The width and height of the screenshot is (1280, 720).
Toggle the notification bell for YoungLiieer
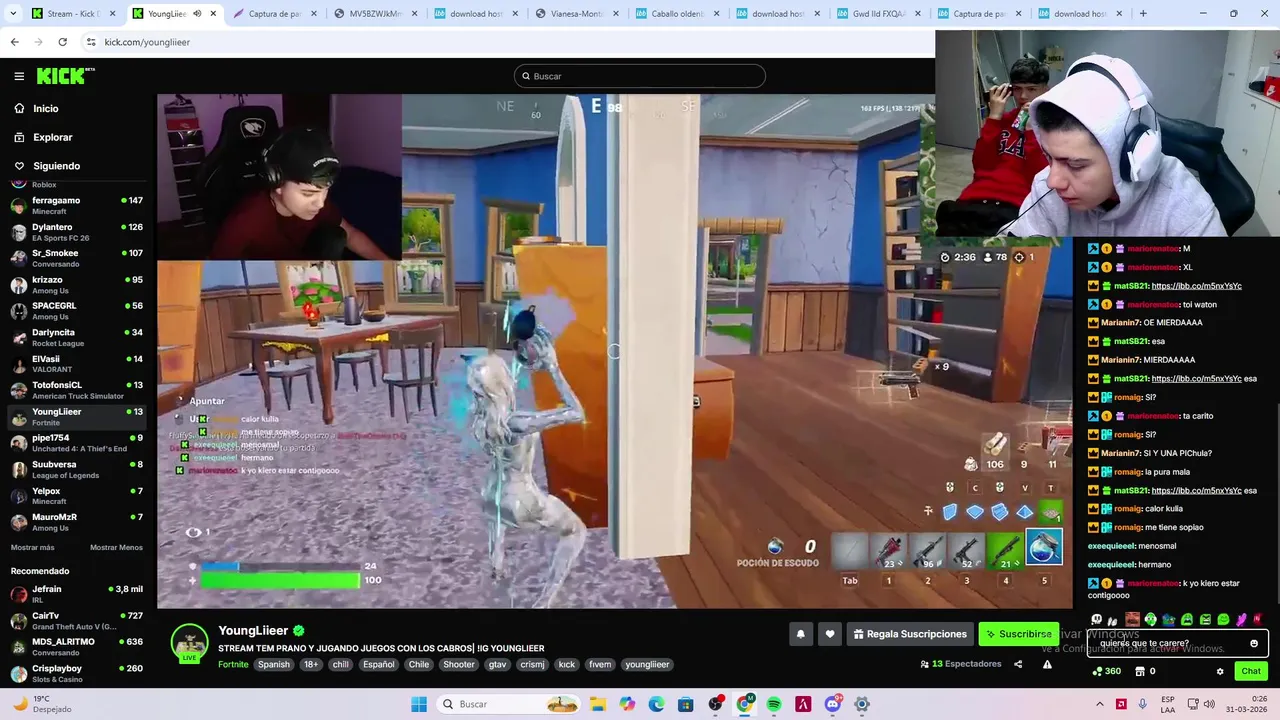[800, 634]
